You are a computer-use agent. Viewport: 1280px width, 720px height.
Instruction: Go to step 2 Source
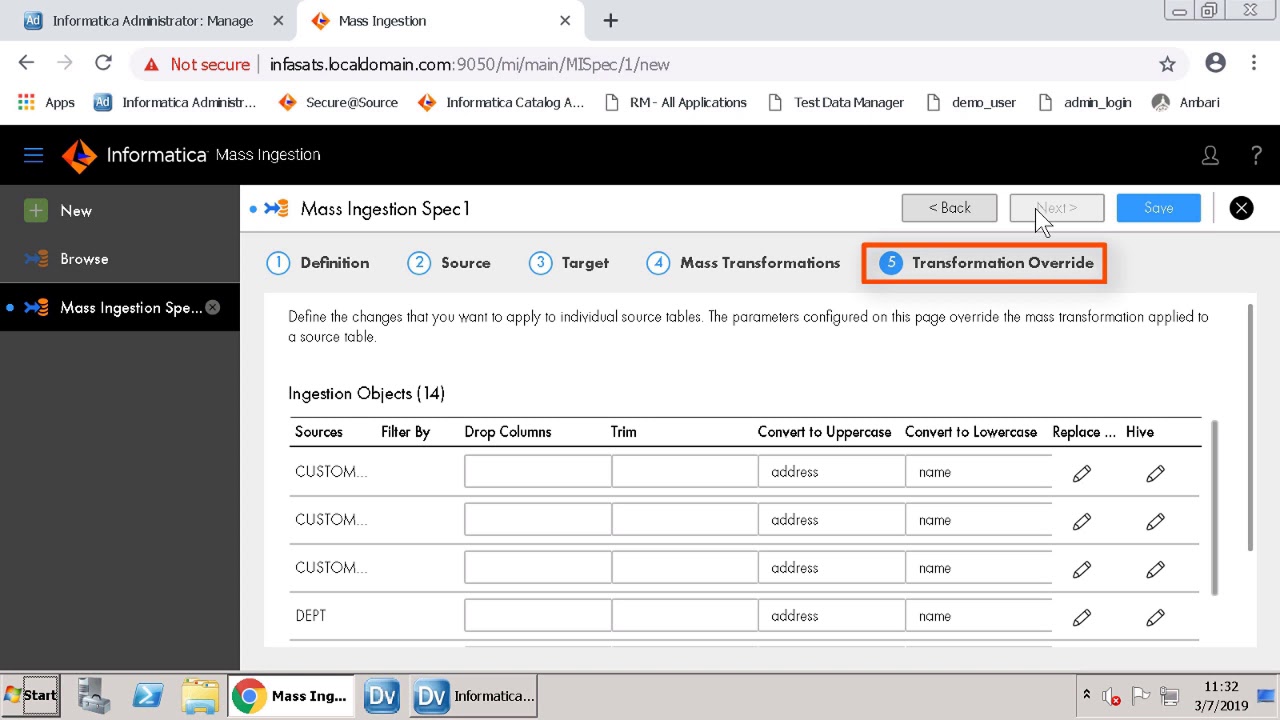(x=449, y=263)
